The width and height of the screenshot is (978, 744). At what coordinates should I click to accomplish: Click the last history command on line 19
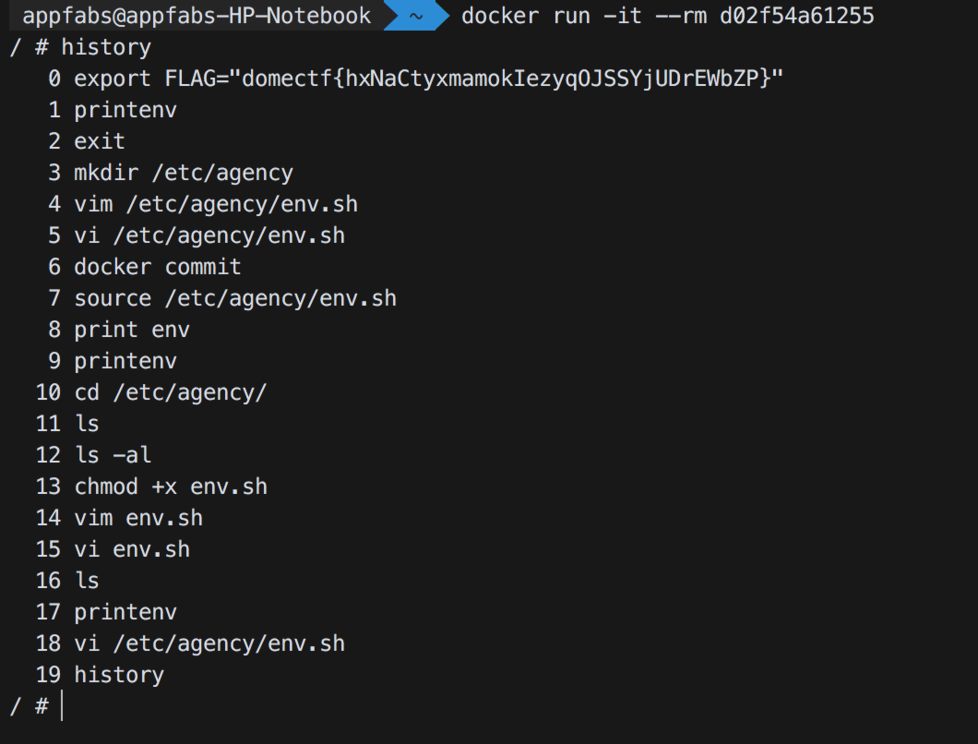[118, 675]
